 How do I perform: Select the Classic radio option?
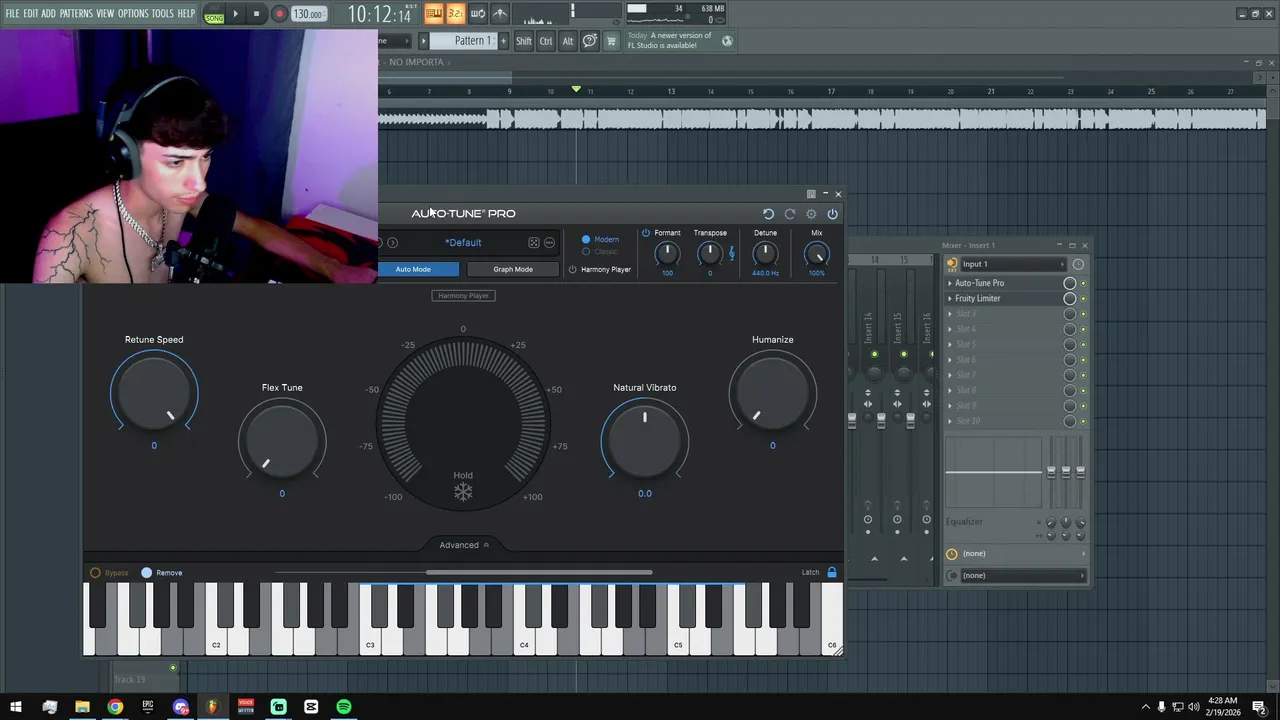point(586,252)
